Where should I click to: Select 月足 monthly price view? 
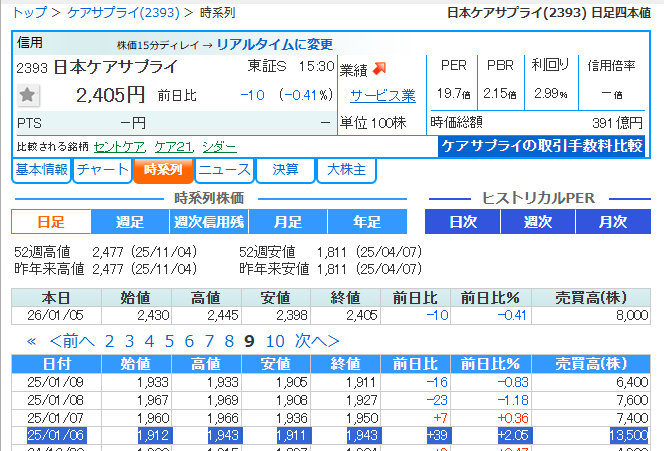pyautogui.click(x=288, y=221)
